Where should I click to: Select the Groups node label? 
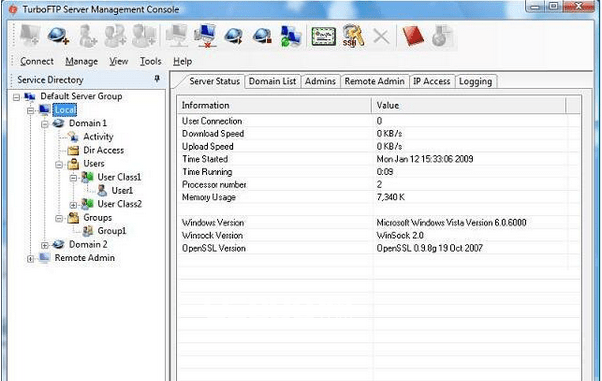(98, 217)
